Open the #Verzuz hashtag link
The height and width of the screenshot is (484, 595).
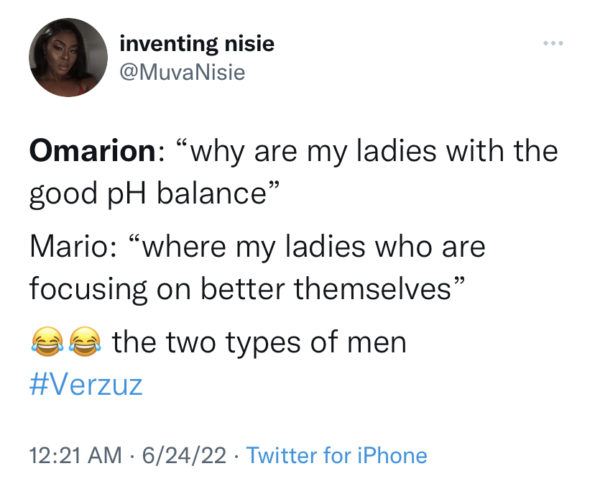[86, 385]
